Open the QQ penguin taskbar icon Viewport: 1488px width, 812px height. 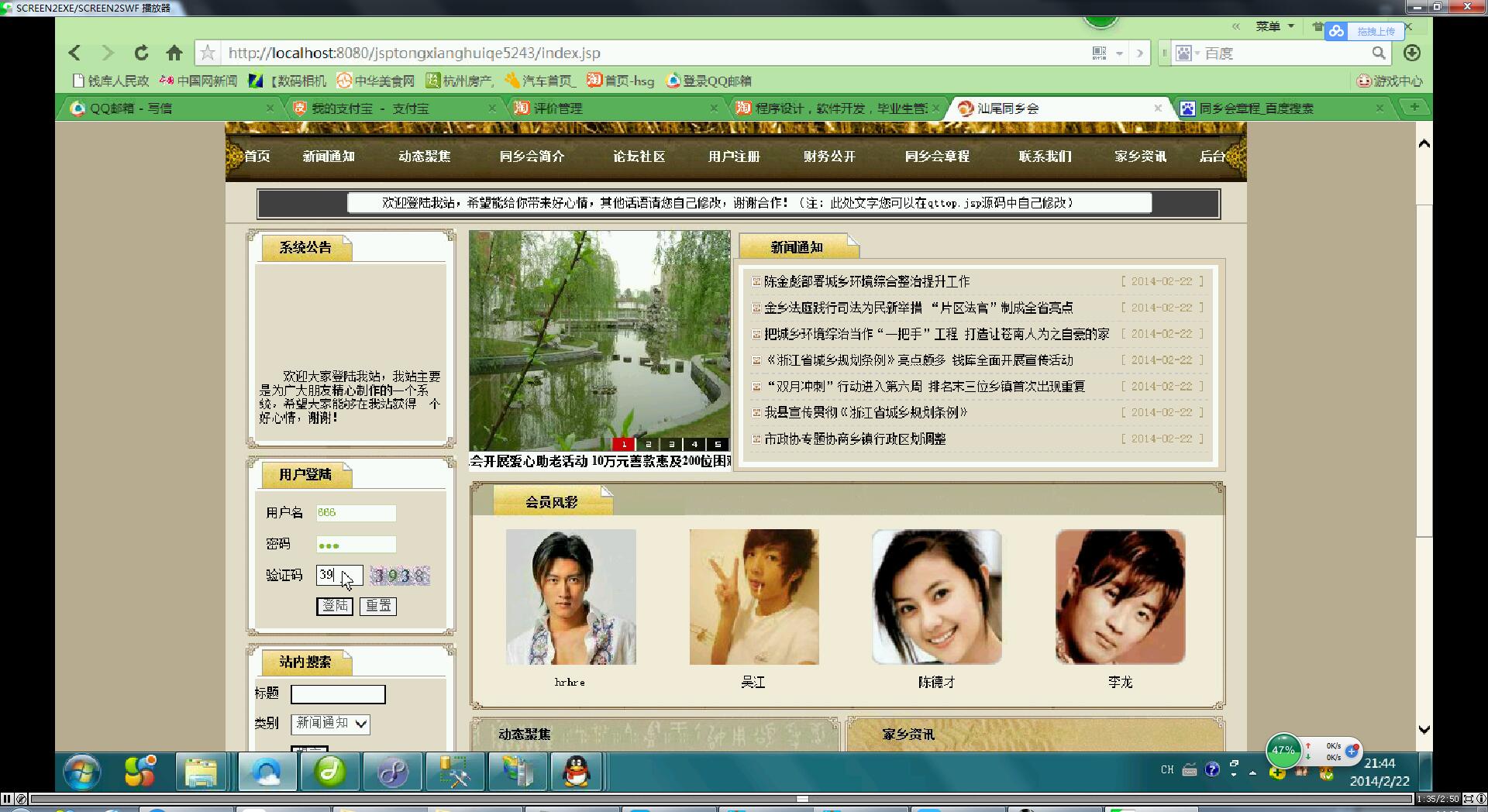point(577,772)
